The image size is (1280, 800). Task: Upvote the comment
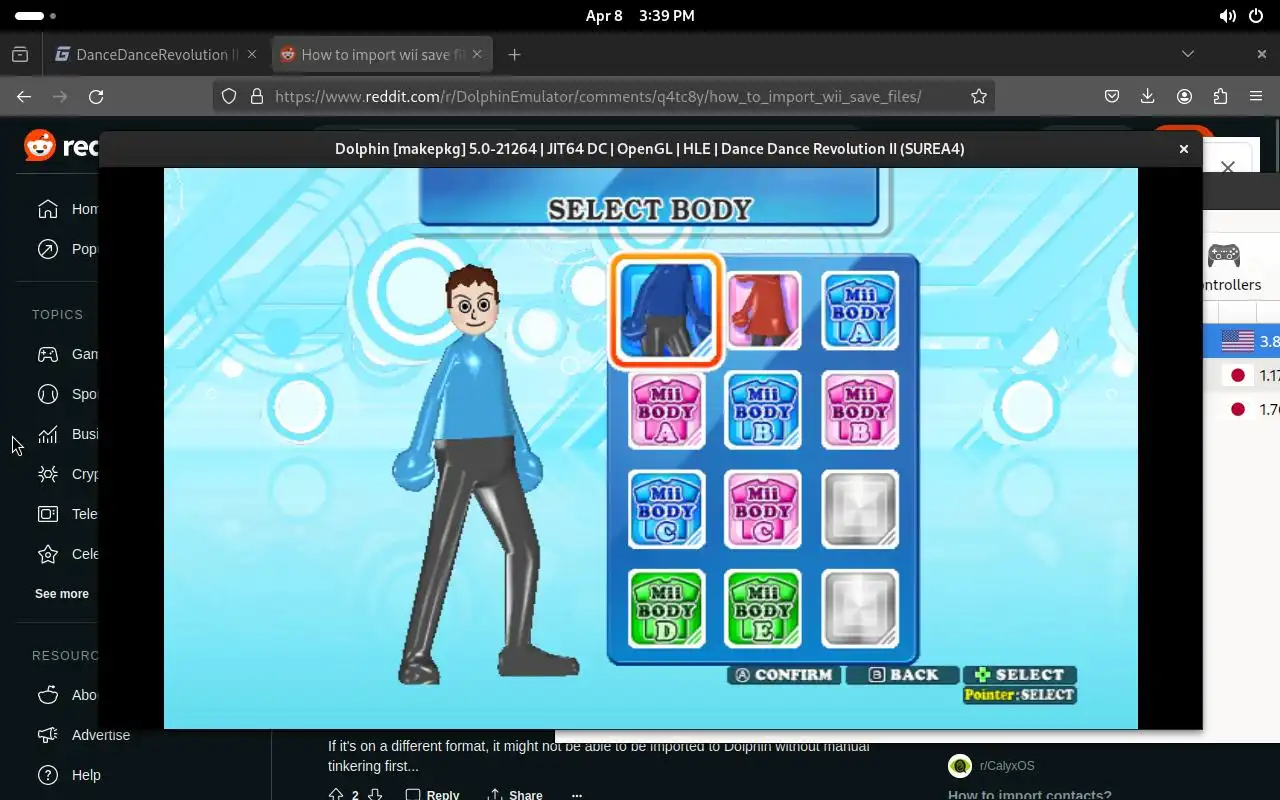(336, 795)
